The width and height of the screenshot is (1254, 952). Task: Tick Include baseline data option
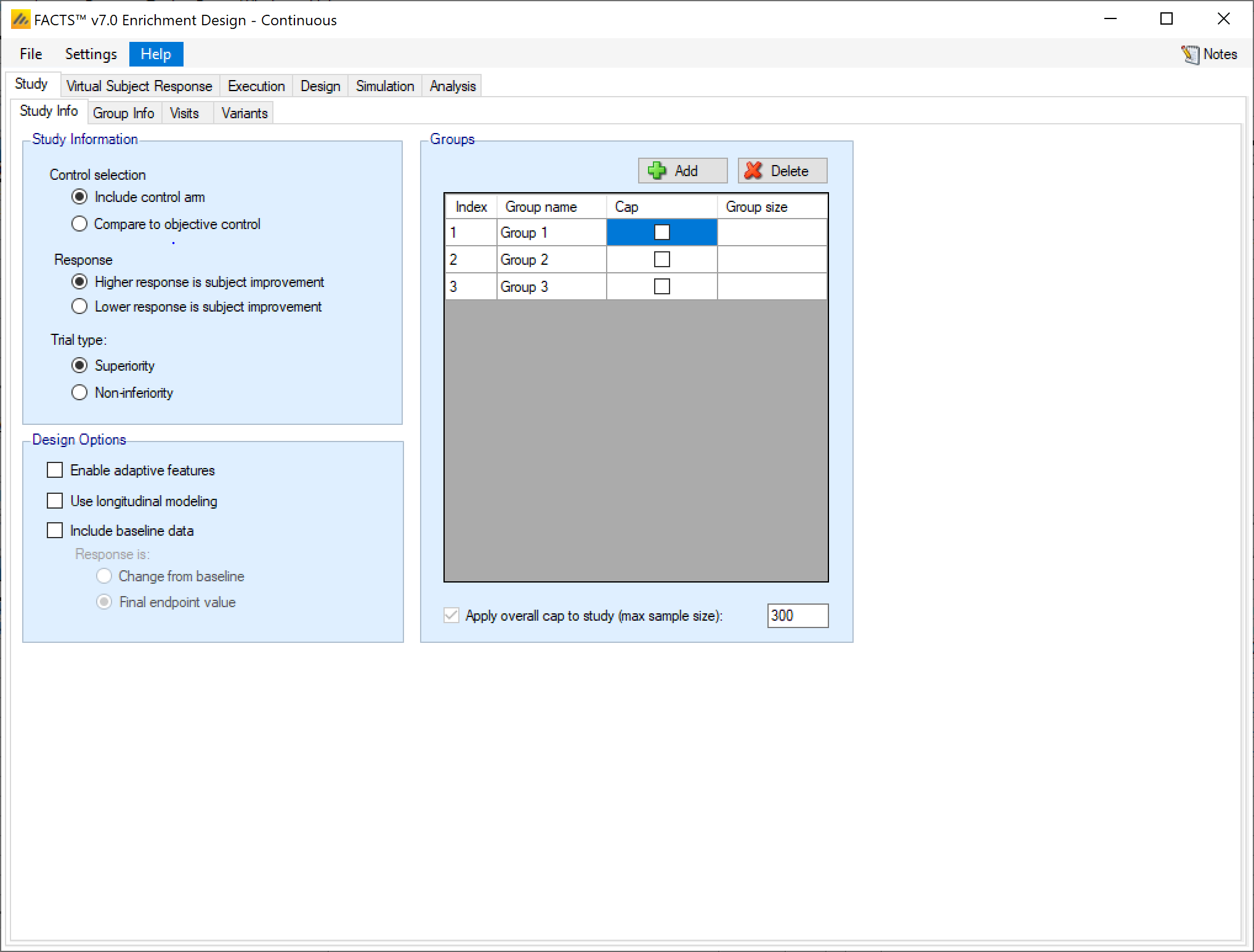point(55,531)
